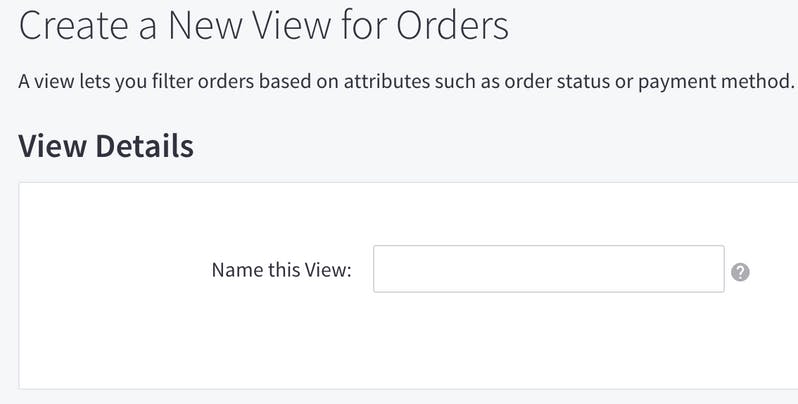Image resolution: width=798 pixels, height=404 pixels.
Task: Click the "Create a New View for Orders" title
Action: pyautogui.click(x=264, y=25)
